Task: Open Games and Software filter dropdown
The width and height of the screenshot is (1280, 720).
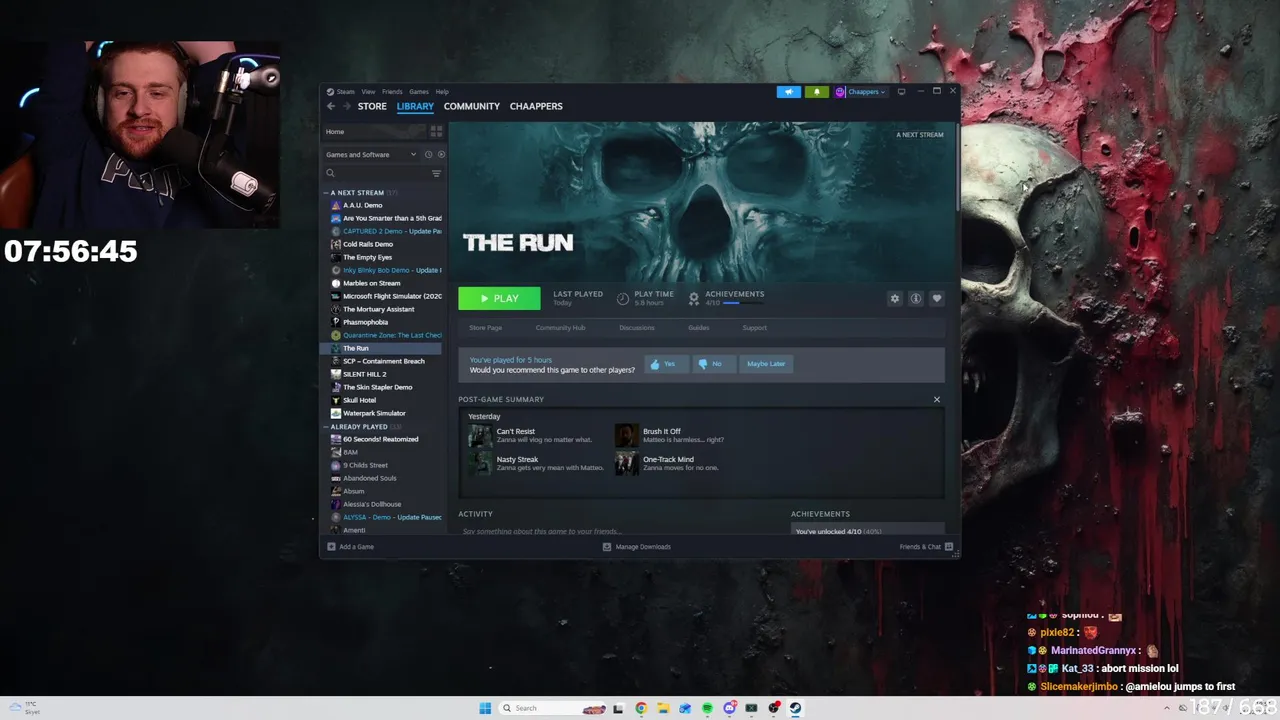Action: click(371, 155)
